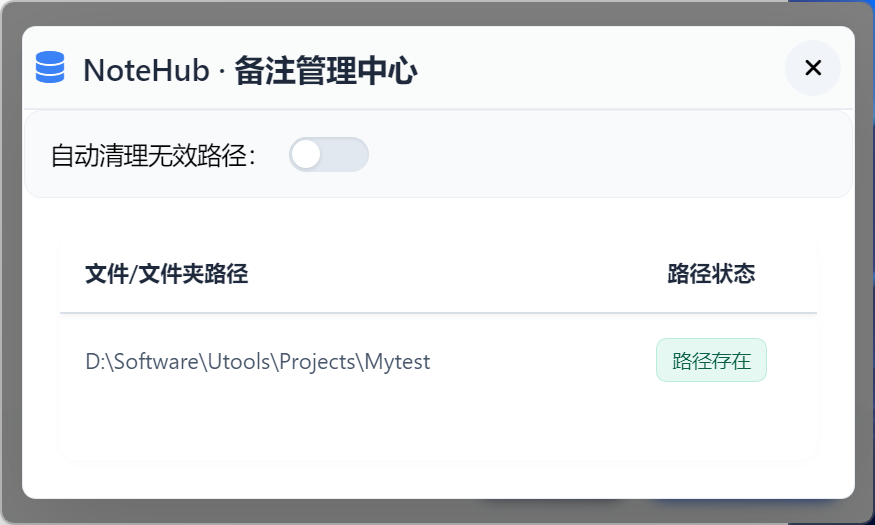Click the 文件/文件夹路径 column header
Screen dimensions: 875x525
click(x=167, y=274)
